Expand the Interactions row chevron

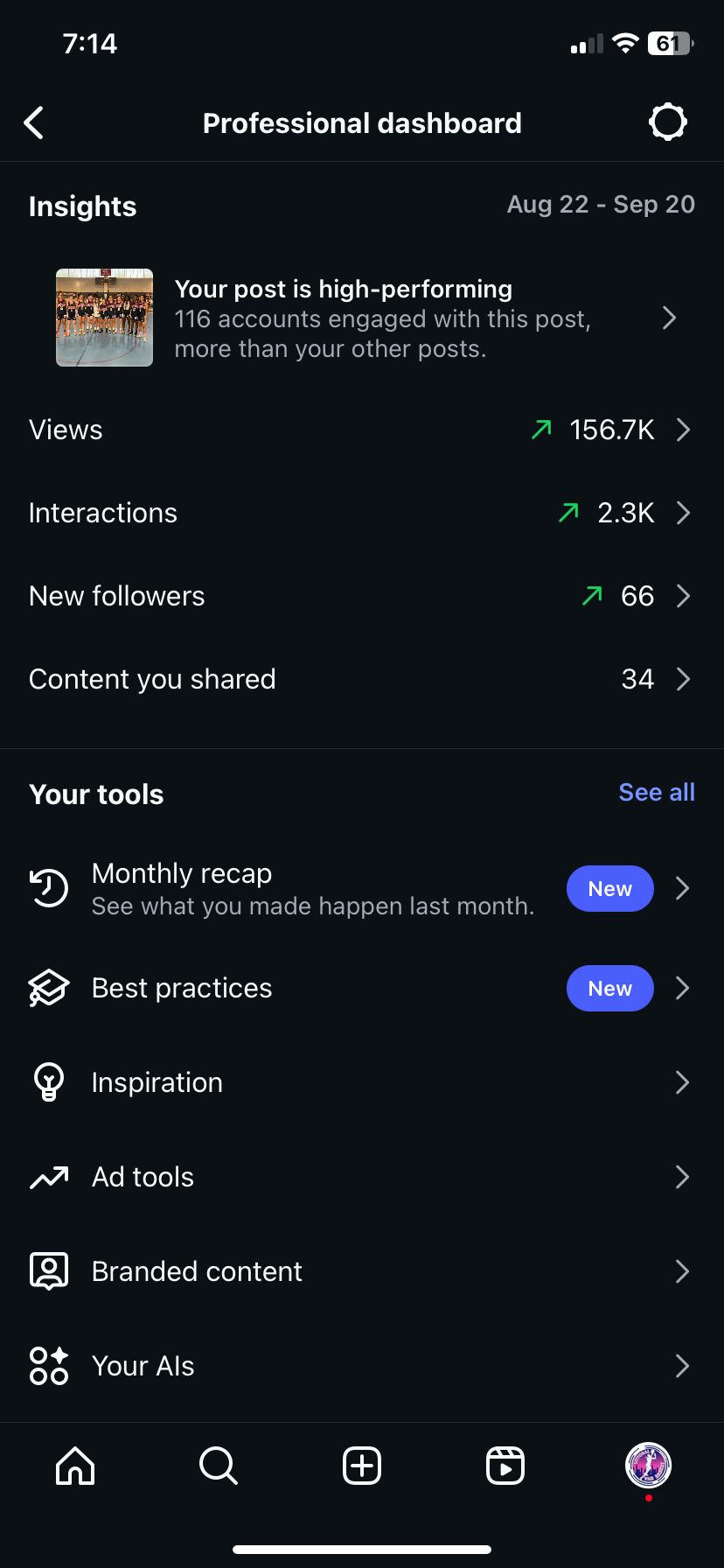683,513
